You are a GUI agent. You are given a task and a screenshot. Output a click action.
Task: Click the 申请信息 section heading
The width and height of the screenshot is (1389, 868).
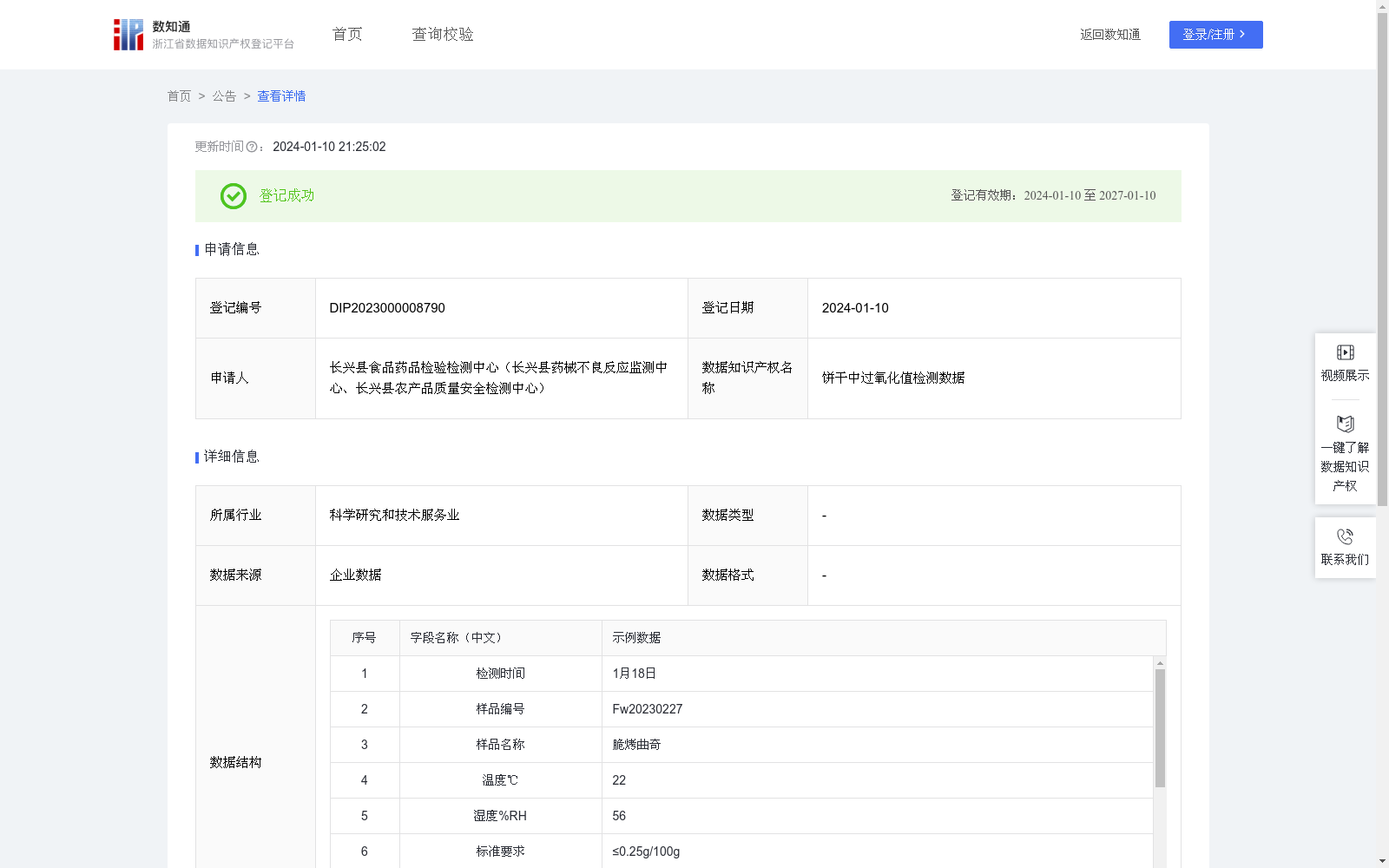click(231, 250)
